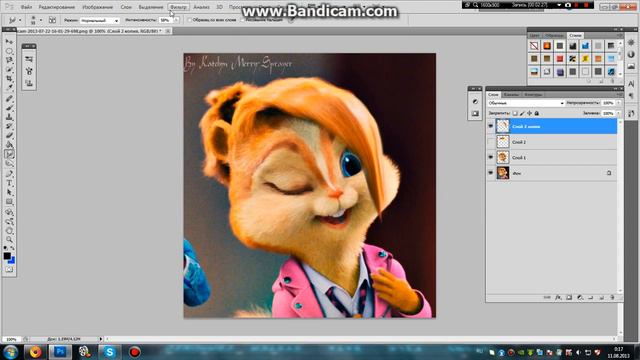Create a new adjustment layer icon
Image resolution: width=640 pixels, height=360 pixels.
tap(580, 298)
